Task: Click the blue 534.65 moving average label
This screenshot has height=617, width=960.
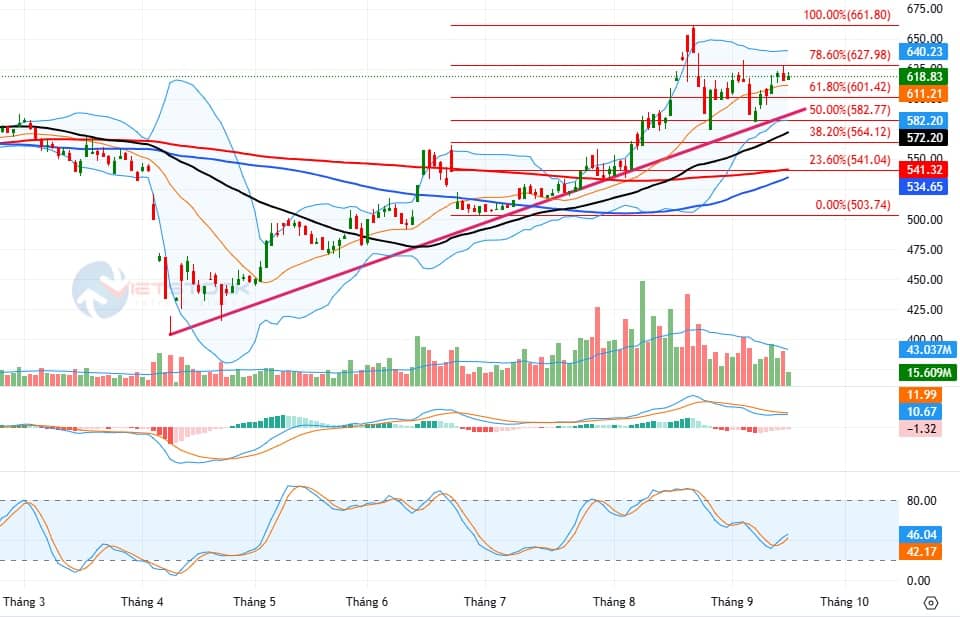Action: pos(923,187)
